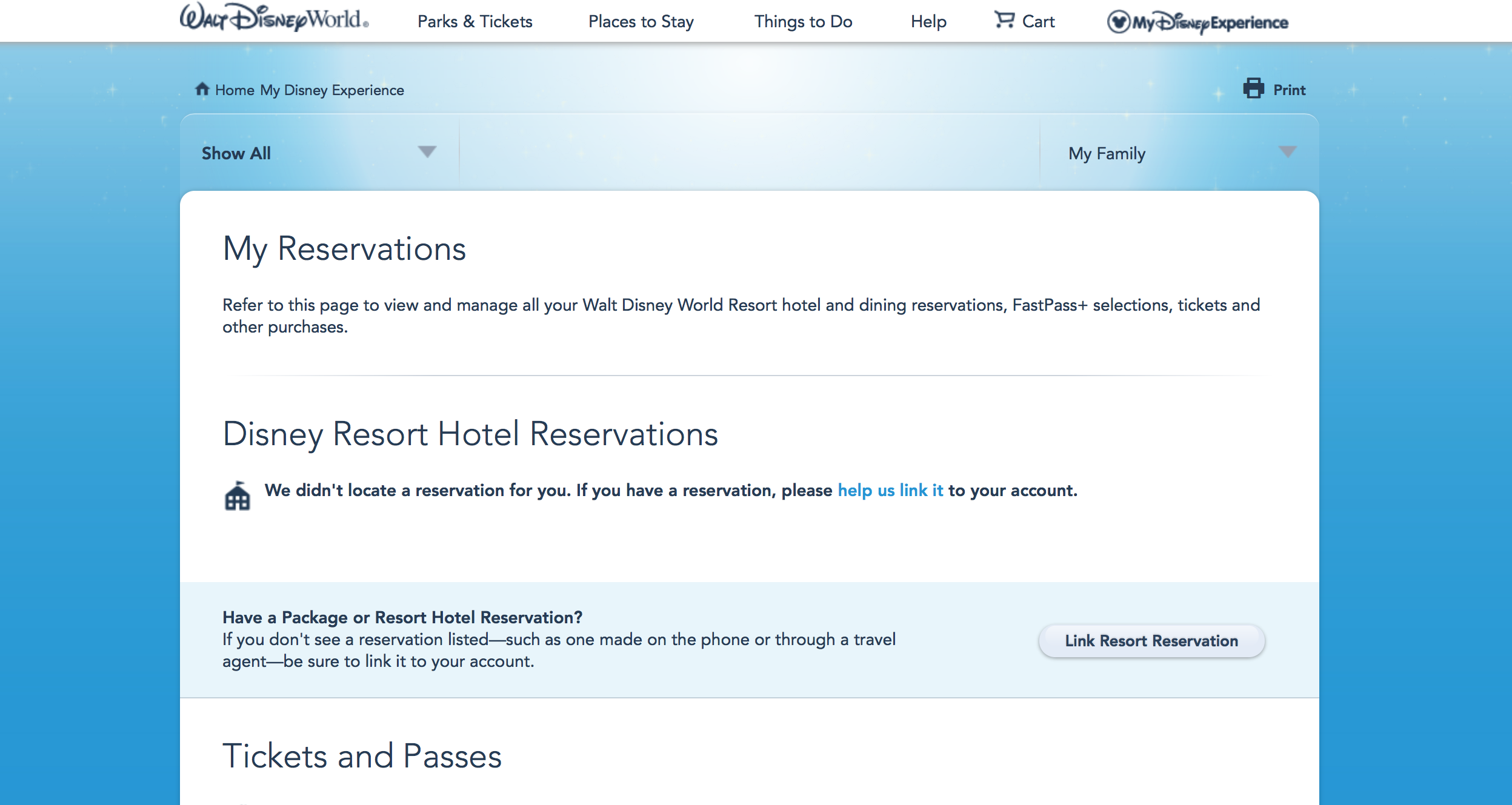1512x805 pixels.
Task: Click the Home breadcrumb link
Action: pyautogui.click(x=235, y=90)
